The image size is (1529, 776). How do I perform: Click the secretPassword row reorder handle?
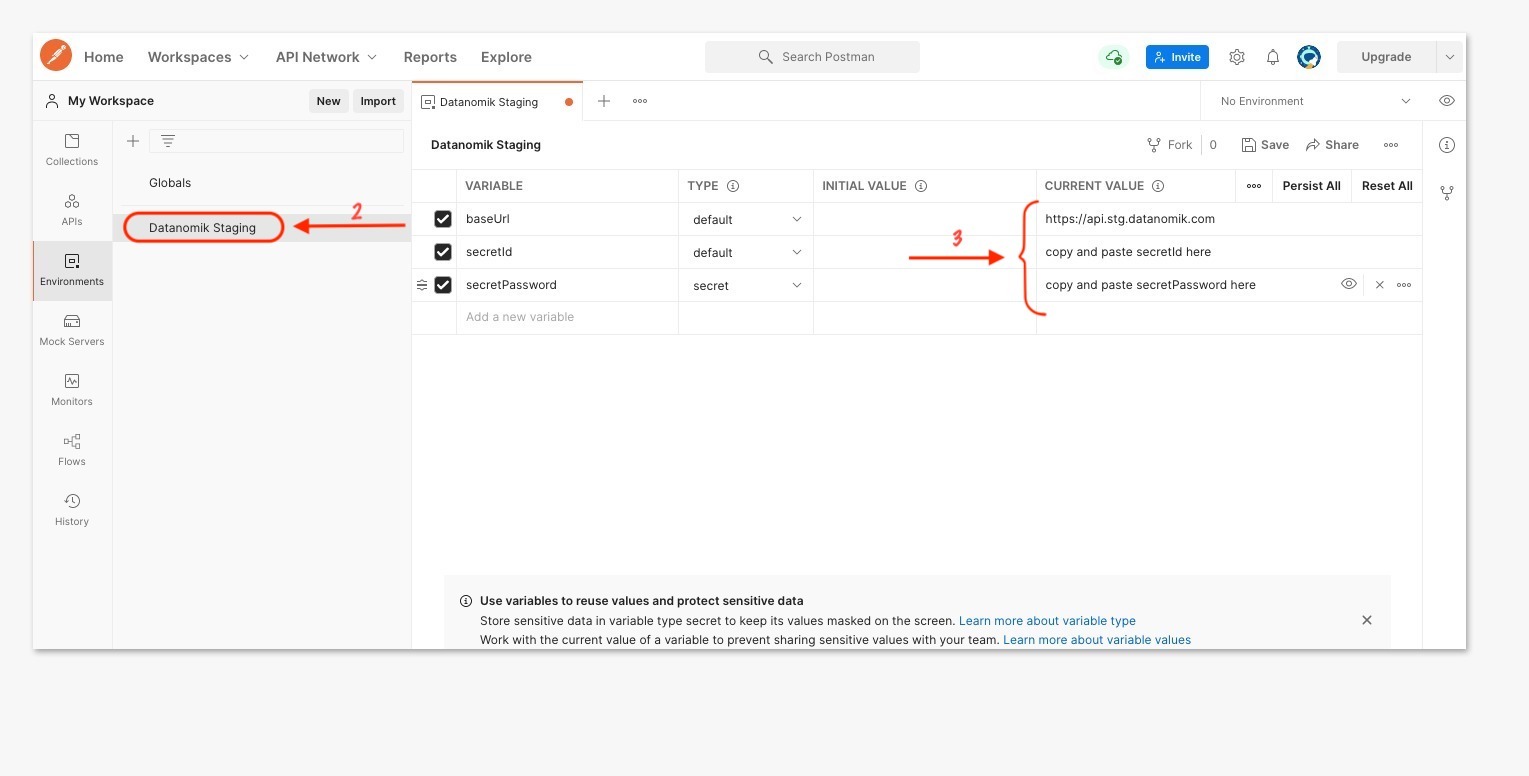pos(422,285)
